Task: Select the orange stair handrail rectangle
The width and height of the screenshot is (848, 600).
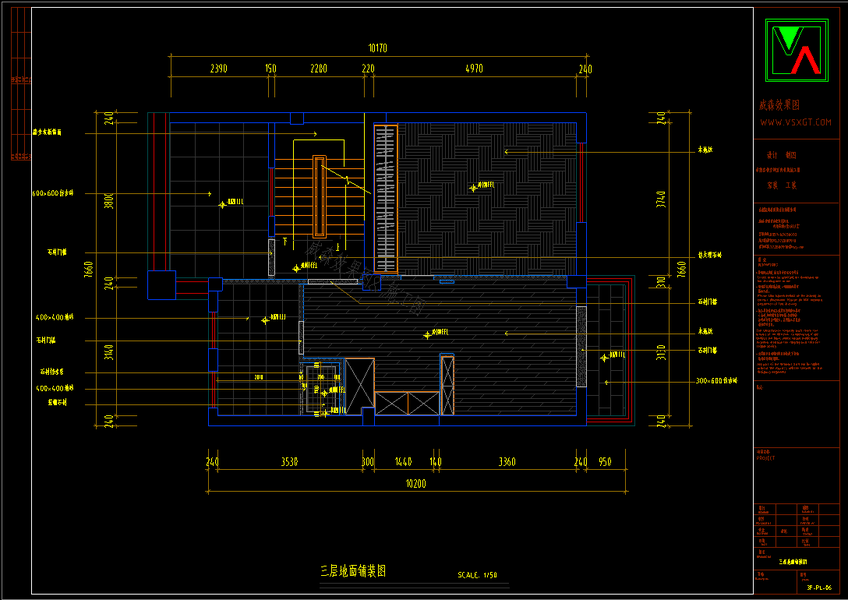Action: coord(319,197)
